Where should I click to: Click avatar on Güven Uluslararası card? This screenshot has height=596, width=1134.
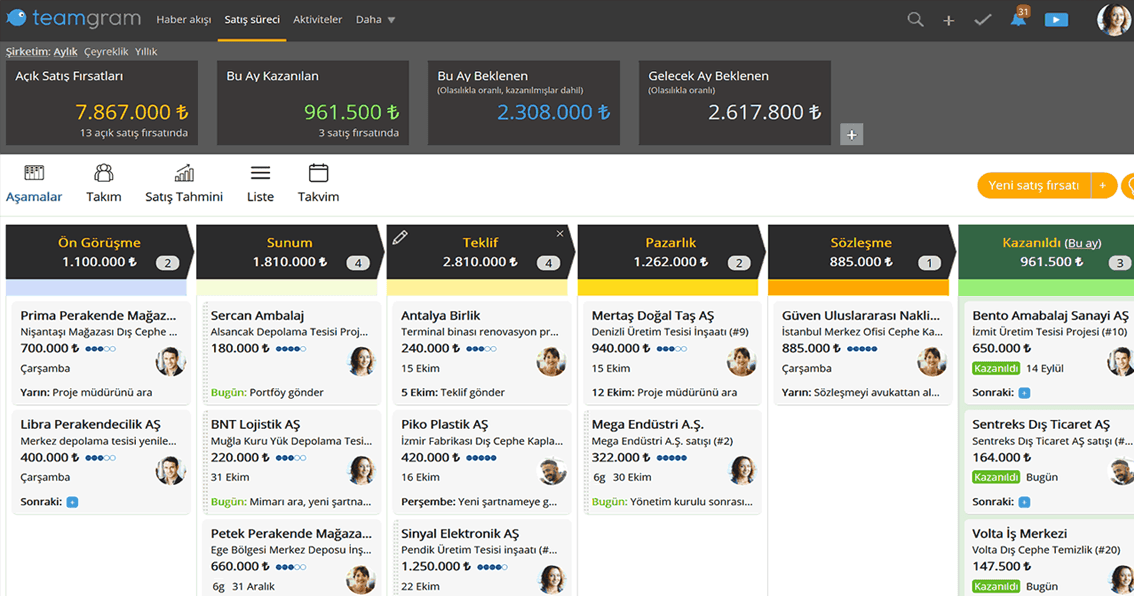coord(932,362)
